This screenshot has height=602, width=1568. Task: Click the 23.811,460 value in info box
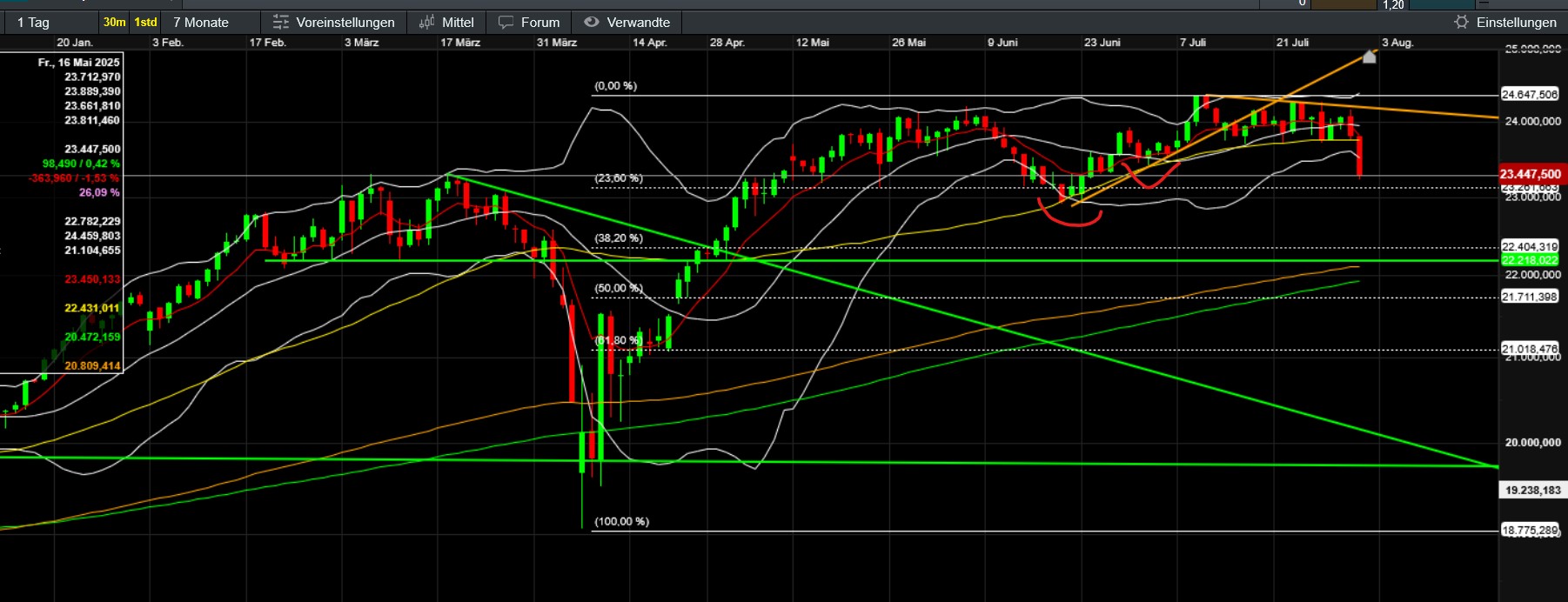tap(92, 120)
